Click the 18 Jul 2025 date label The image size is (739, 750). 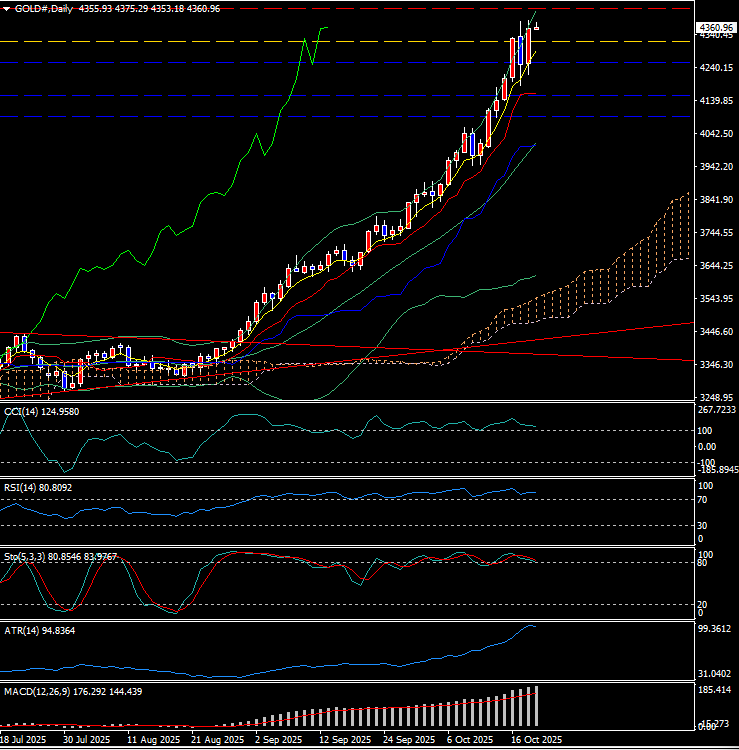24,740
